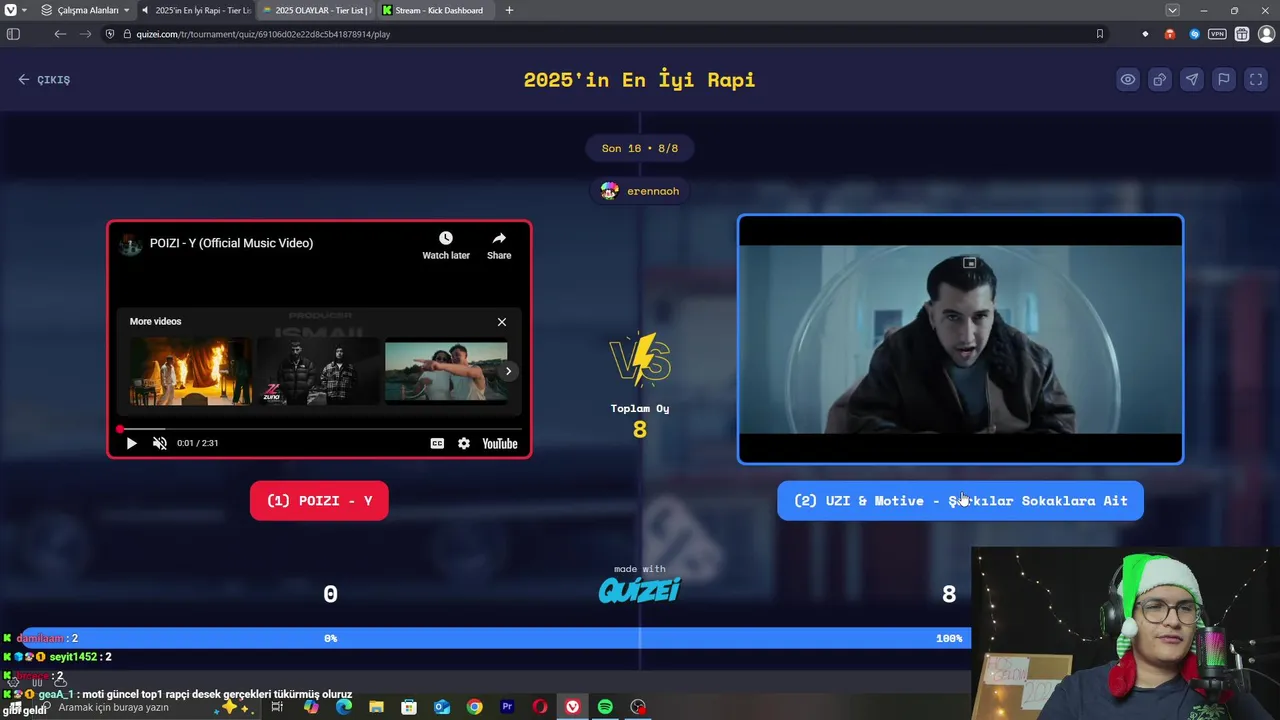The image size is (1280, 720).
Task: Open Outlook from taskbar
Action: tap(442, 707)
